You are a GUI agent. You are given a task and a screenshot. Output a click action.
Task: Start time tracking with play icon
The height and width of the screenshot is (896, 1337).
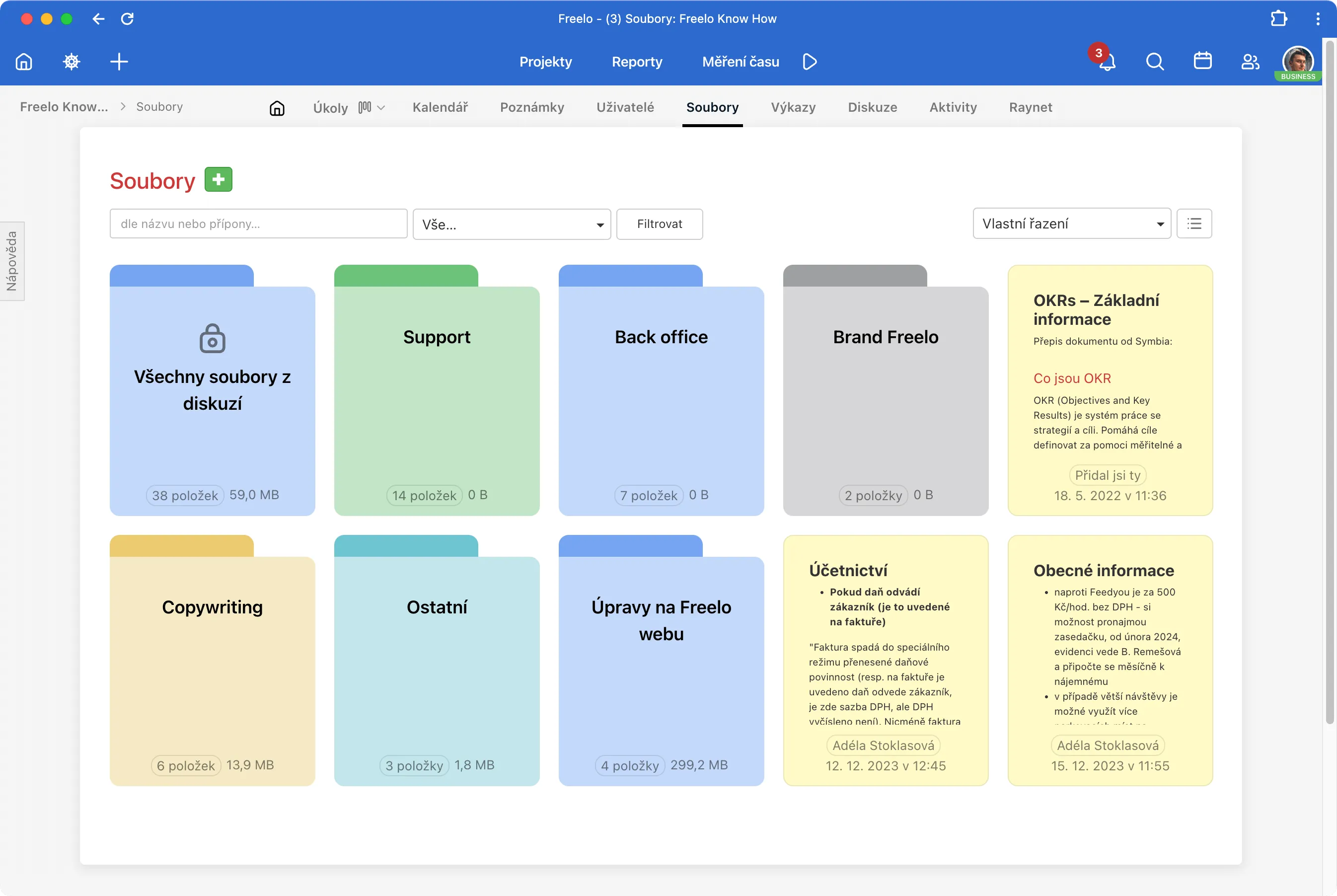click(810, 61)
